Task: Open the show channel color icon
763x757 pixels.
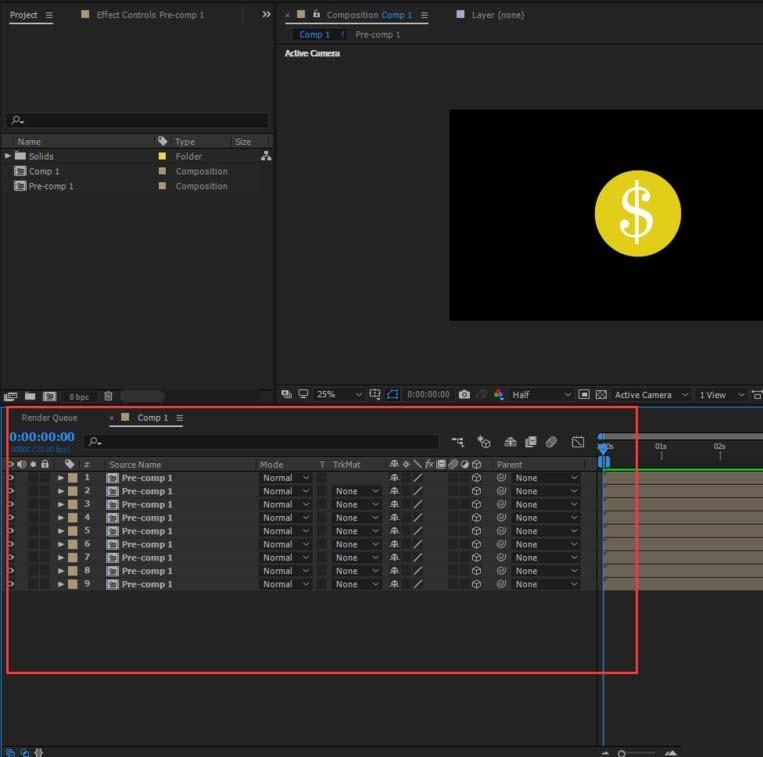Action: [x=499, y=395]
